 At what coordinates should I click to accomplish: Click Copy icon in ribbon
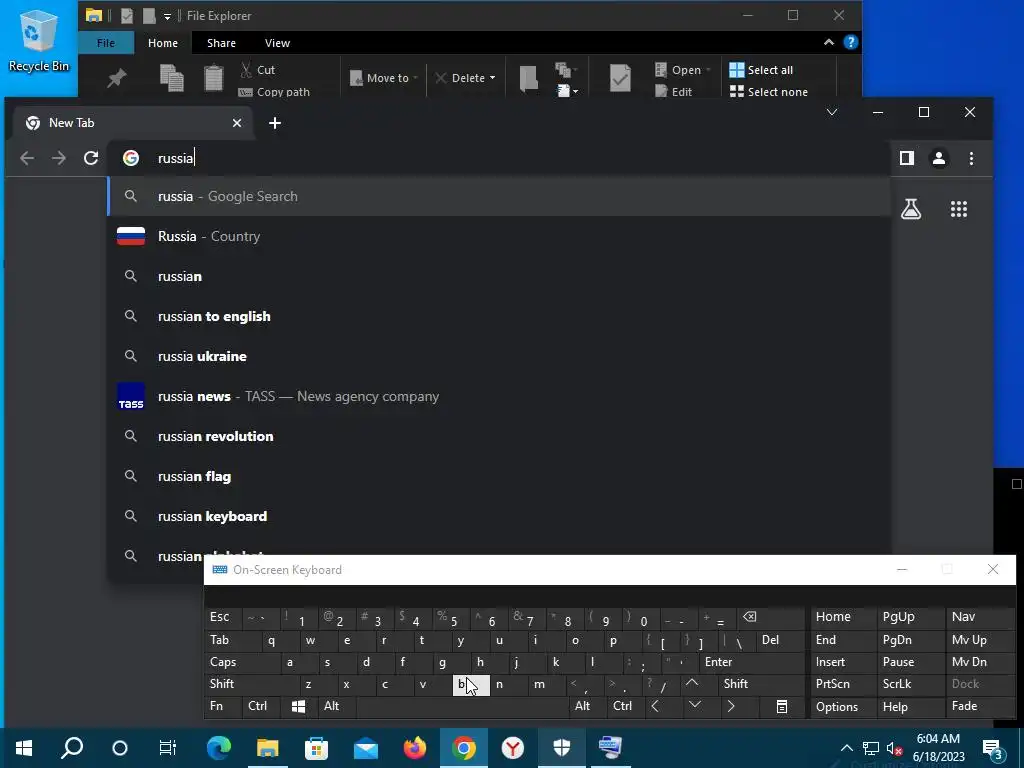(x=172, y=78)
